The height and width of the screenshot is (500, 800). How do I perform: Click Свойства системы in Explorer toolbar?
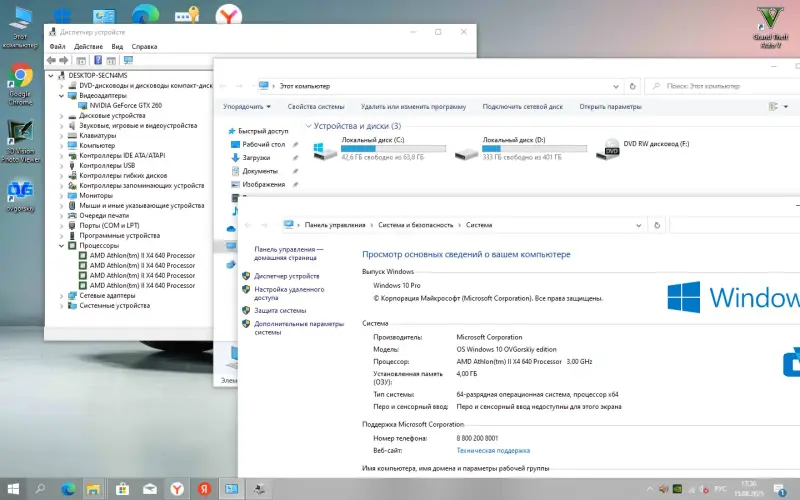coord(316,107)
